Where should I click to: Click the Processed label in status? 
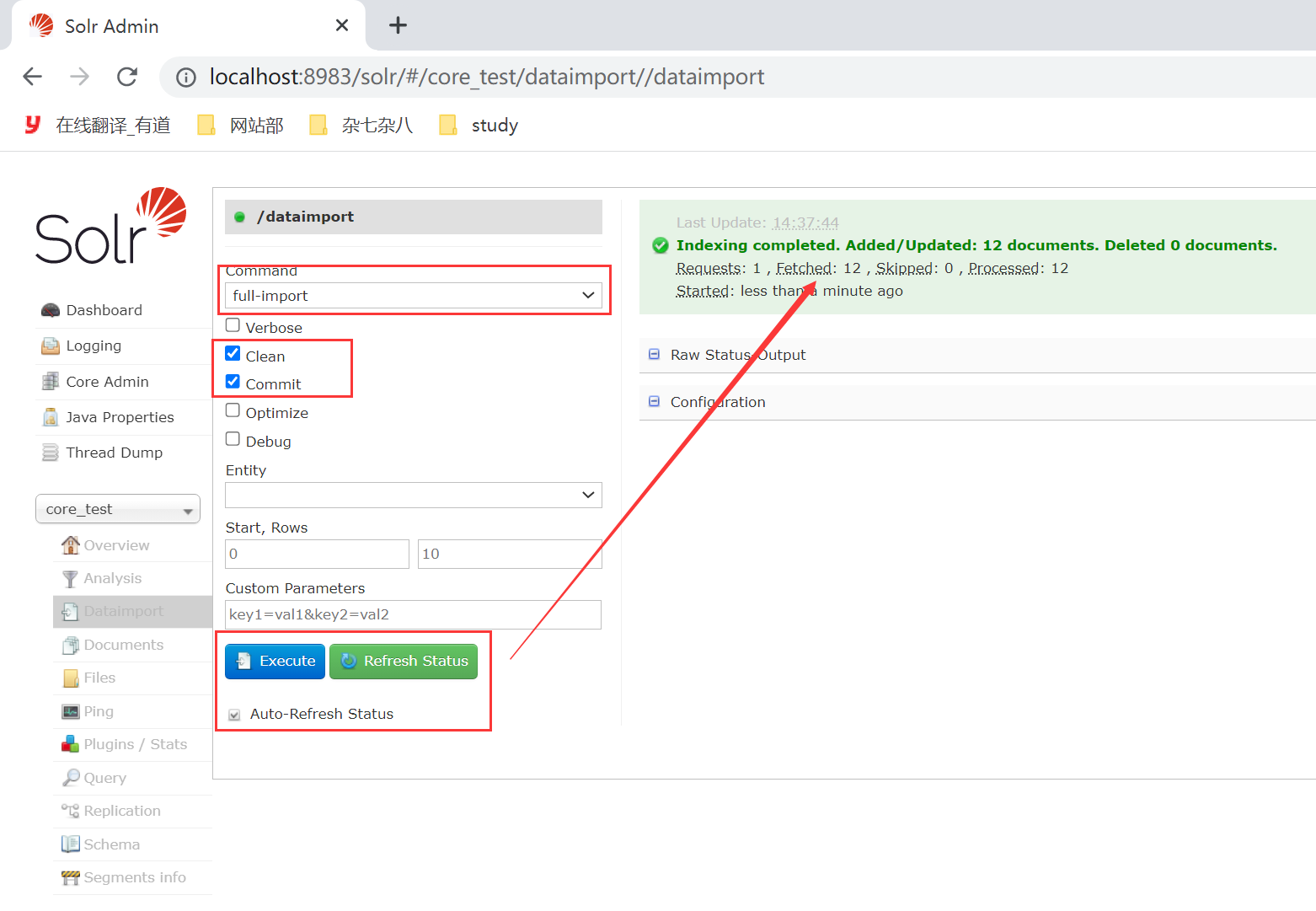[1003, 268]
